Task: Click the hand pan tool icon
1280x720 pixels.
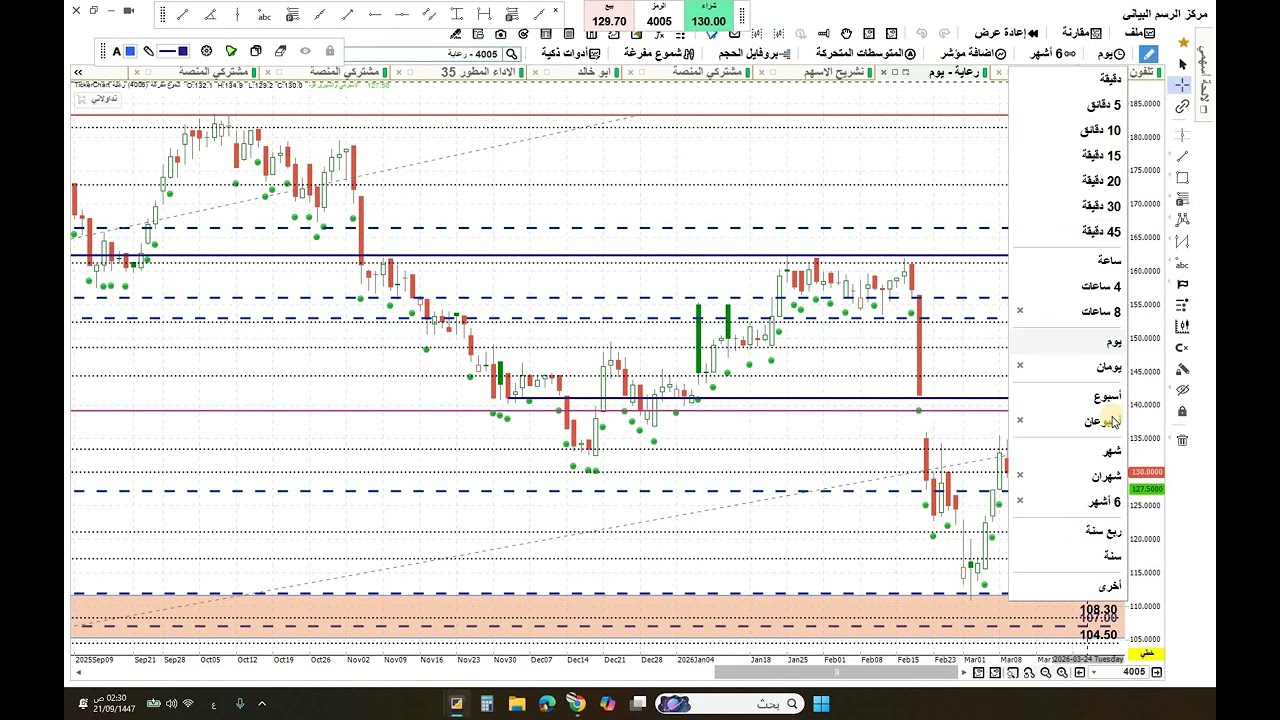Action: (x=846, y=34)
